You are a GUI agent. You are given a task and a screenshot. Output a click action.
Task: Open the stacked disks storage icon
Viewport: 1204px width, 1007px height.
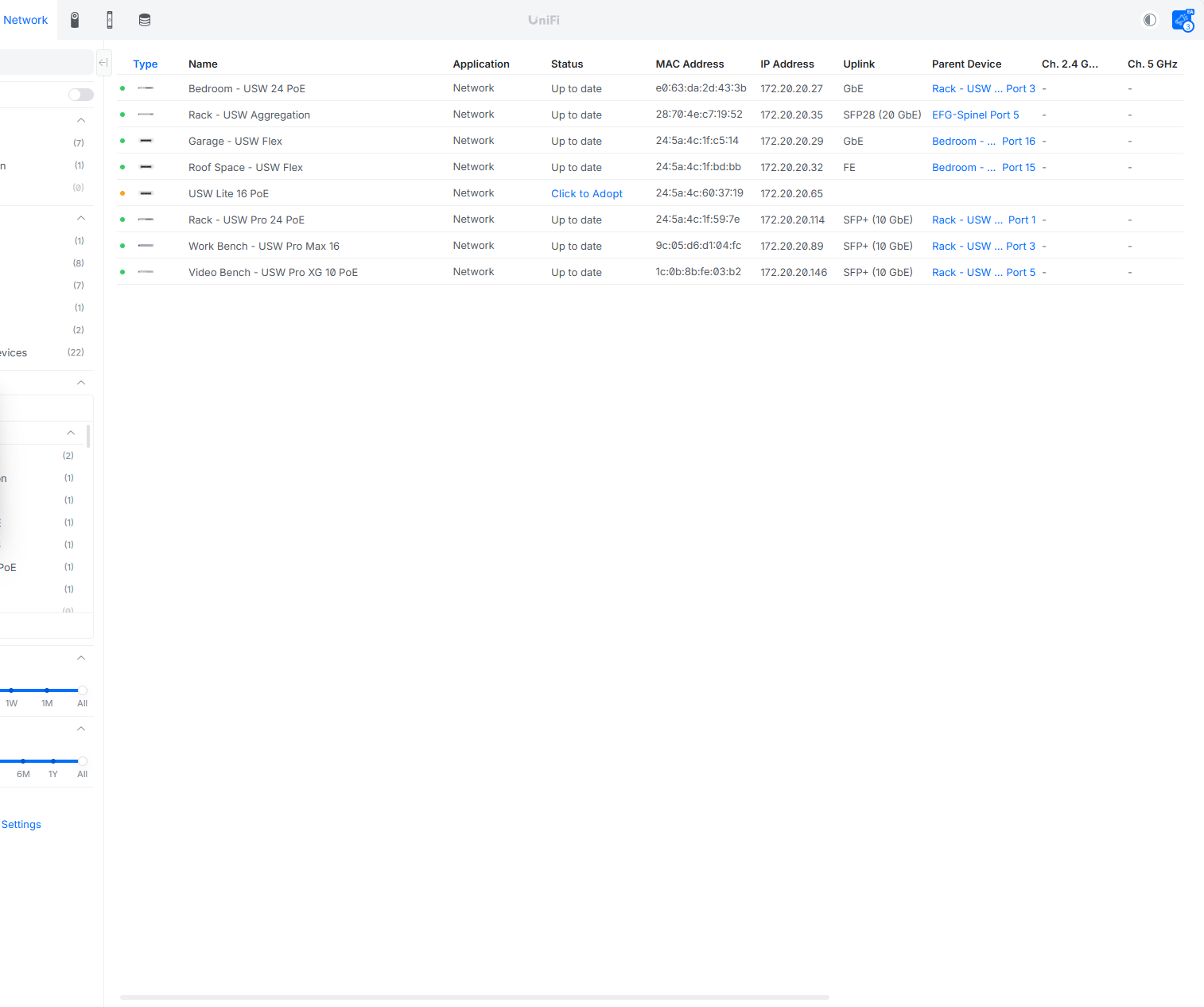[145, 20]
